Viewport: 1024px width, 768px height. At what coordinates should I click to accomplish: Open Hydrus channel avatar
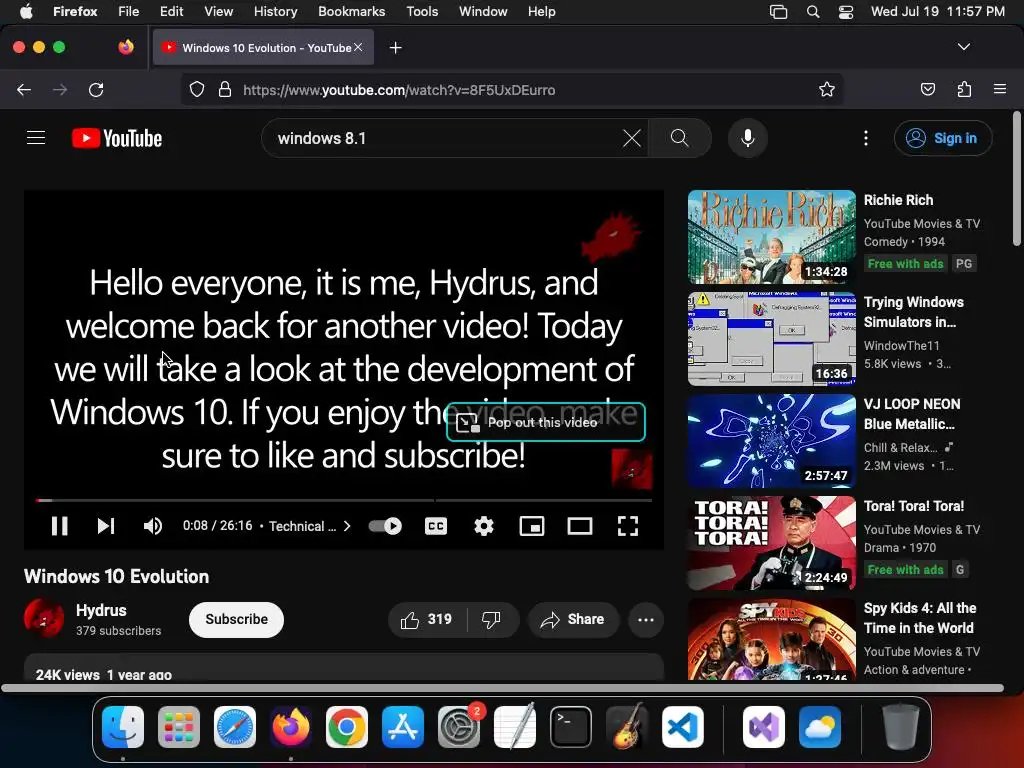[44, 618]
